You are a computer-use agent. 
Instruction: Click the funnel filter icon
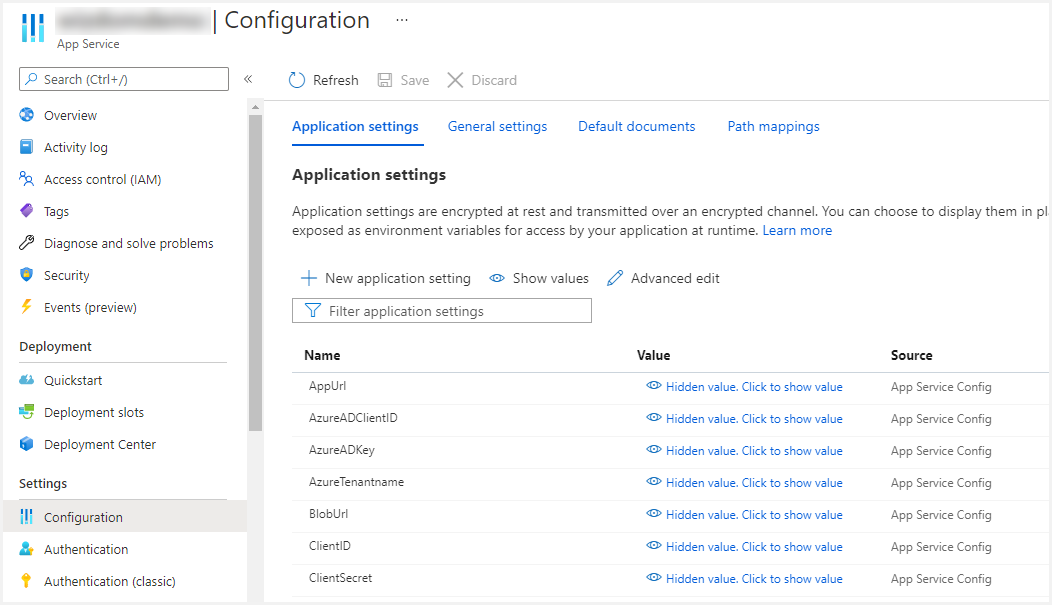click(x=313, y=311)
